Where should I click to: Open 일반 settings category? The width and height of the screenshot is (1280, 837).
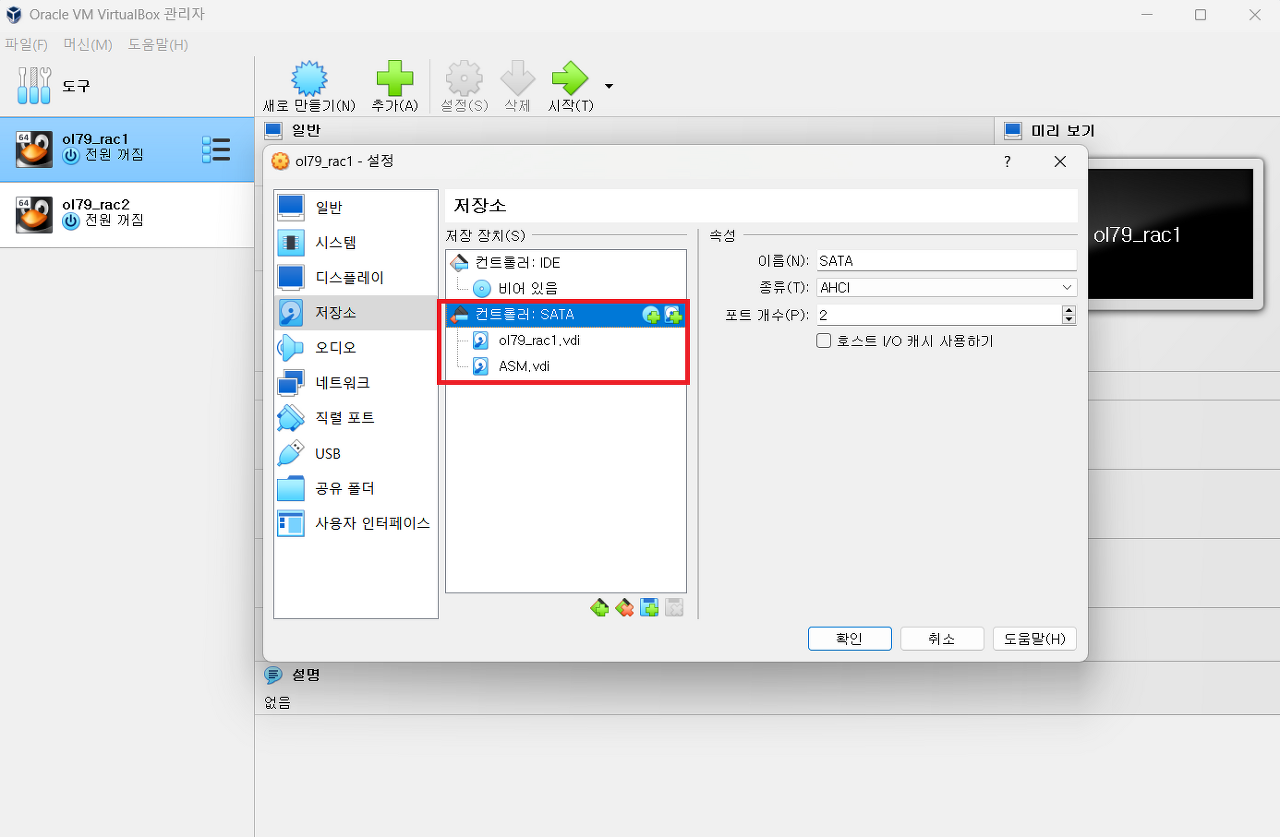coord(356,207)
